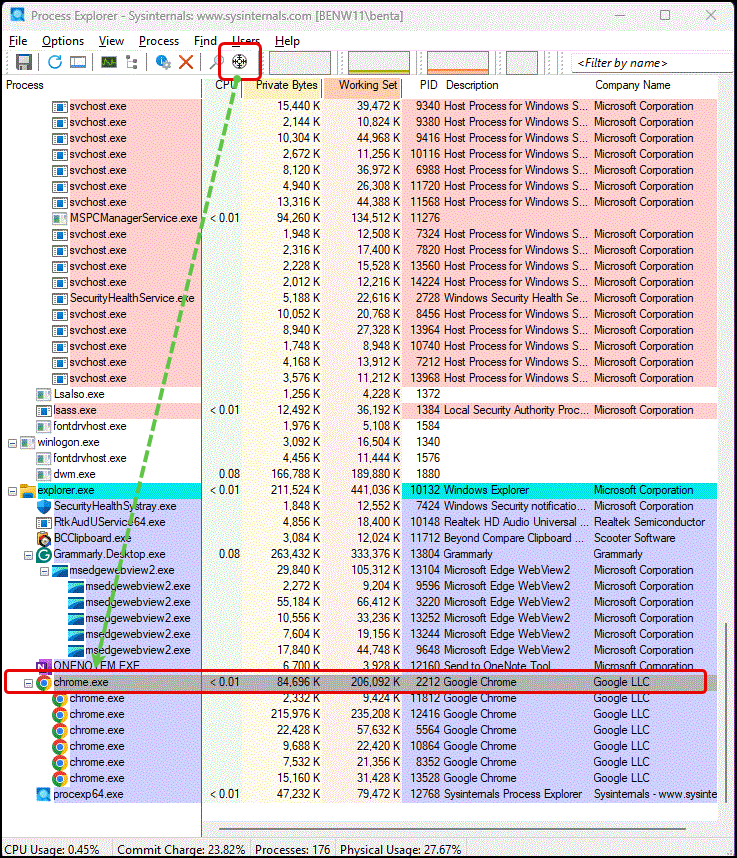The height and width of the screenshot is (858, 737).
Task: Select the fontdrvhost.exe PID 1576 row
Action: (360, 458)
